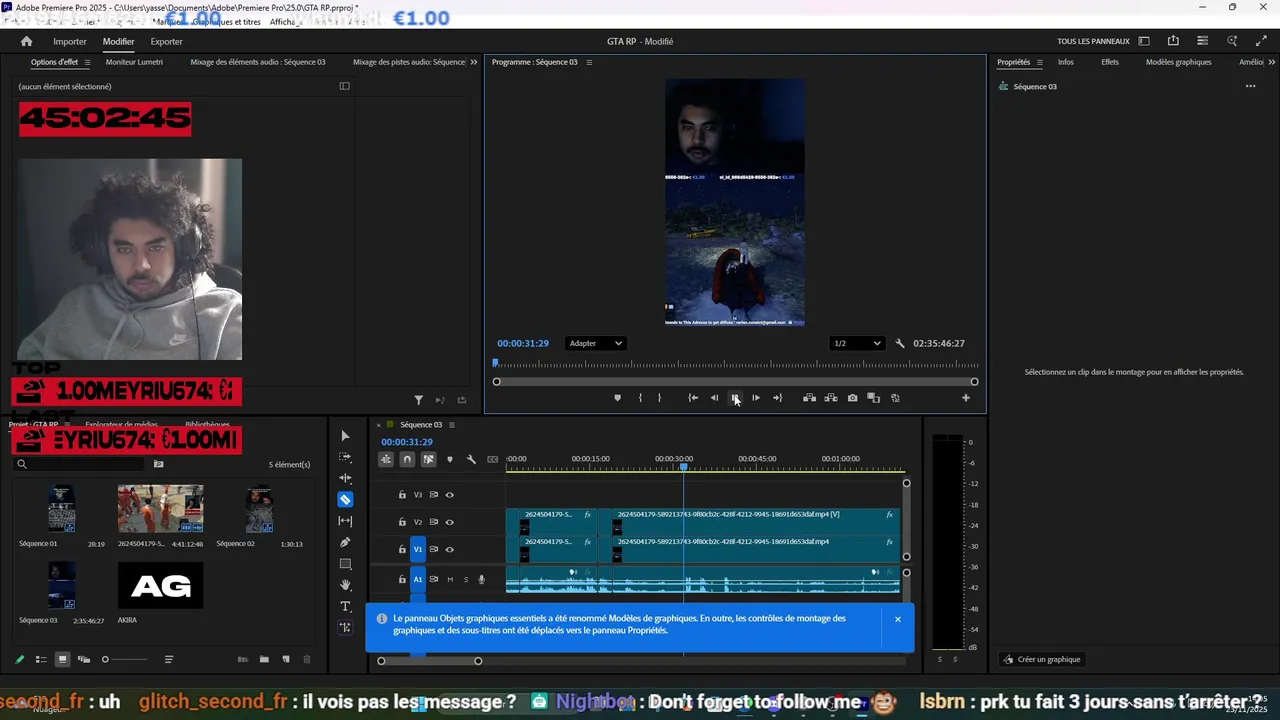The height and width of the screenshot is (720, 1280).
Task: Go to Out point
Action: coord(777,398)
